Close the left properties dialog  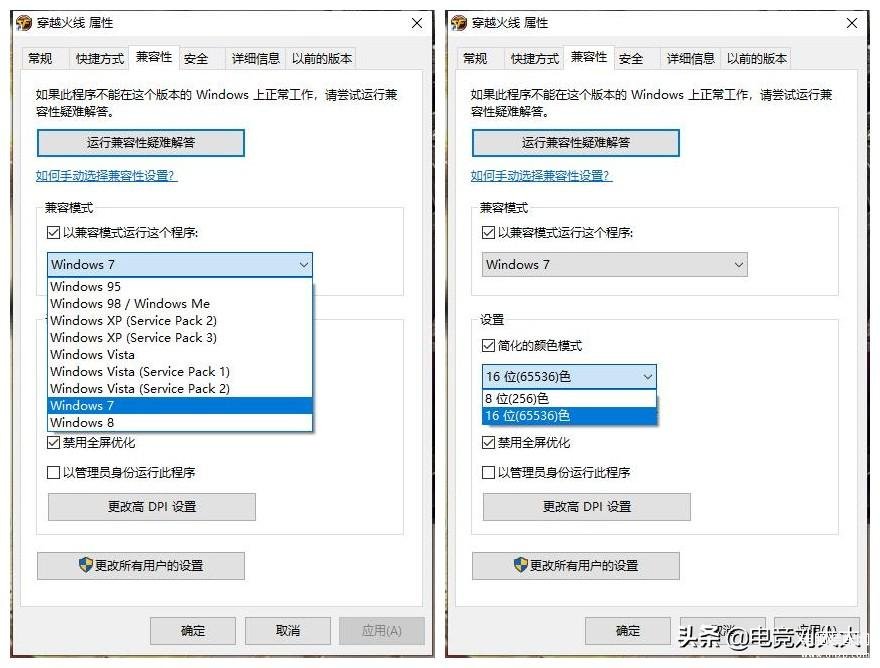pyautogui.click(x=417, y=23)
